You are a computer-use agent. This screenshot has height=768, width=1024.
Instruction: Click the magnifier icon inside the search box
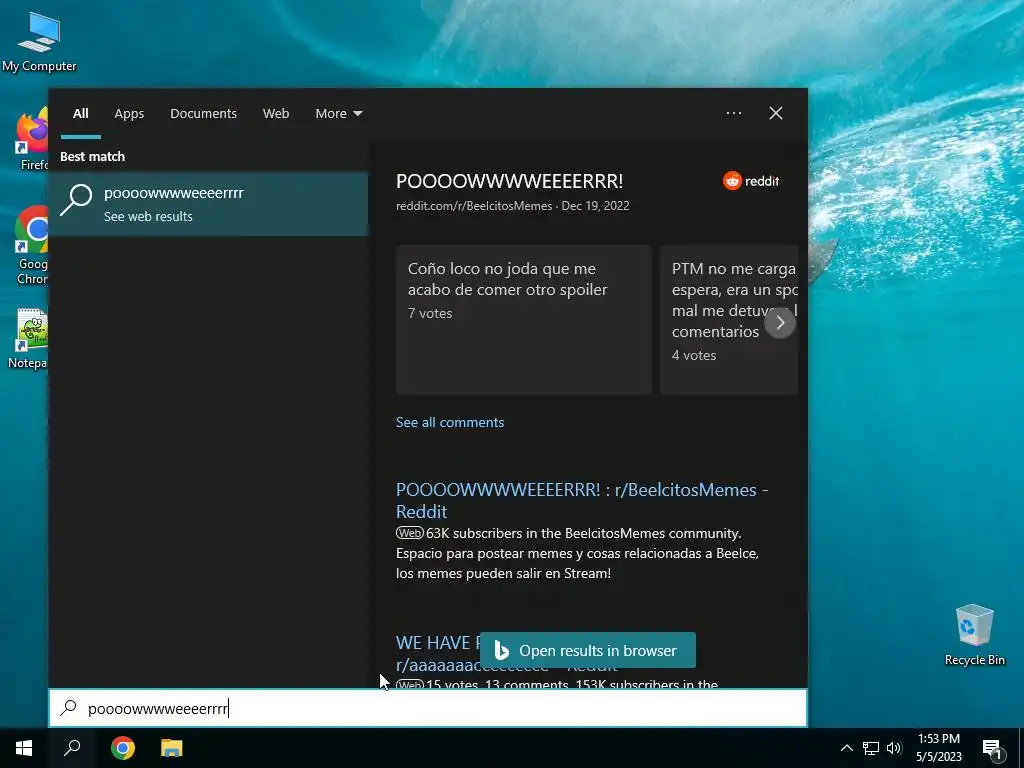click(69, 708)
